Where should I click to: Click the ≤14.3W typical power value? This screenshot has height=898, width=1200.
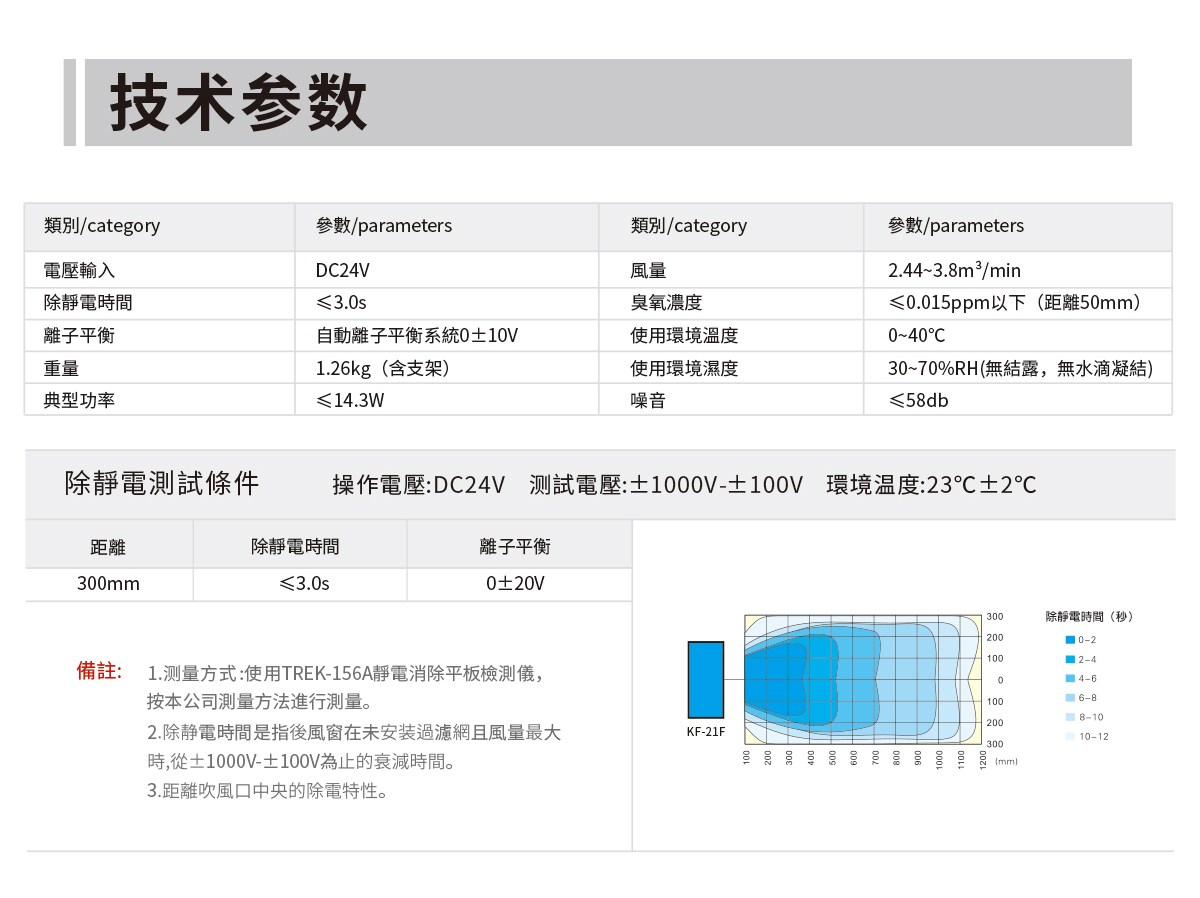click(x=350, y=401)
